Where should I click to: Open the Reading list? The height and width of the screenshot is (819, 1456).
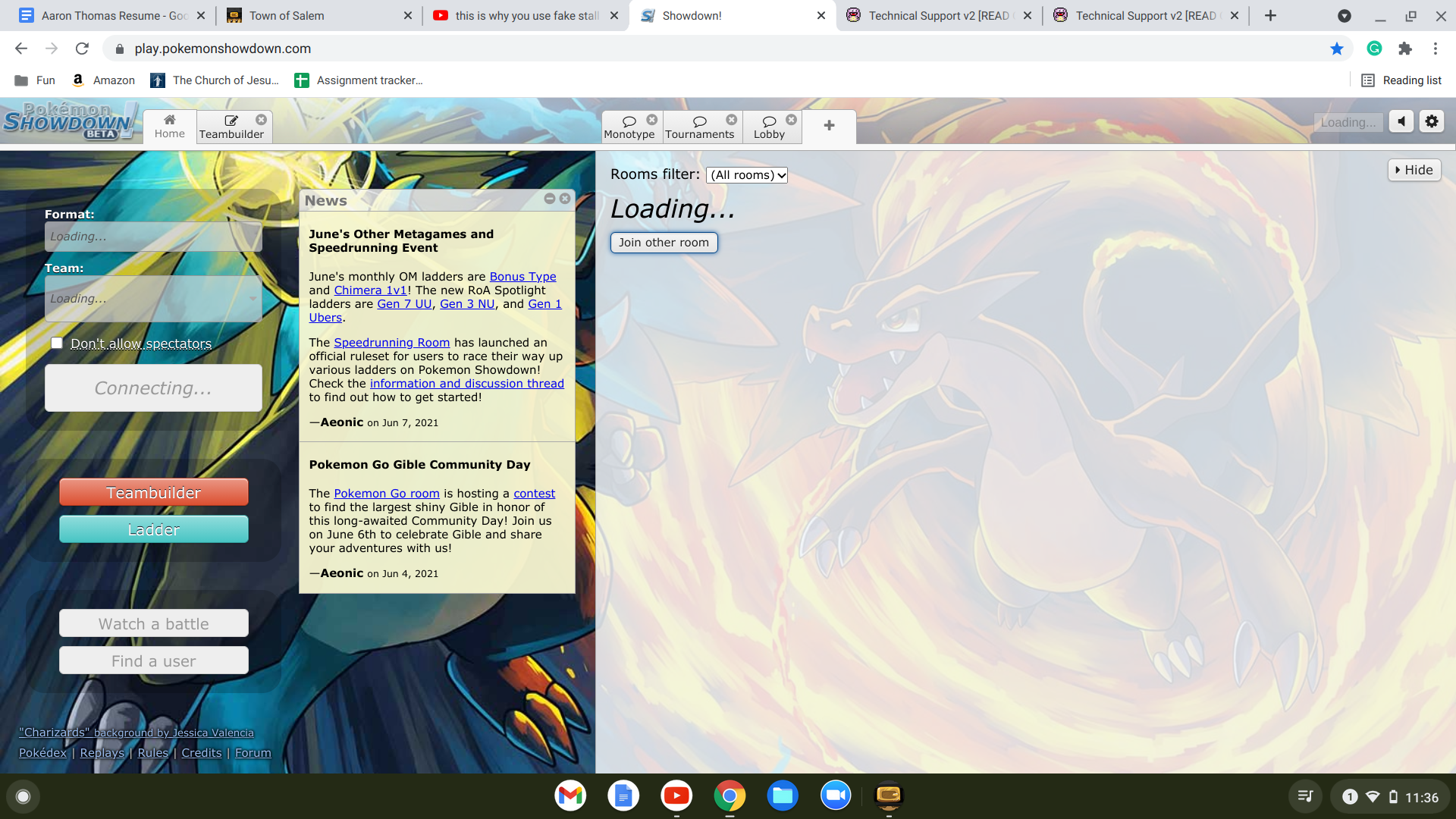[1401, 80]
